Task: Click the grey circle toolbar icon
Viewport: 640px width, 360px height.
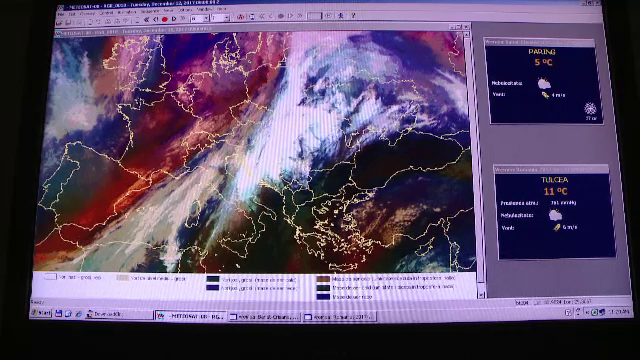Action: [281, 16]
